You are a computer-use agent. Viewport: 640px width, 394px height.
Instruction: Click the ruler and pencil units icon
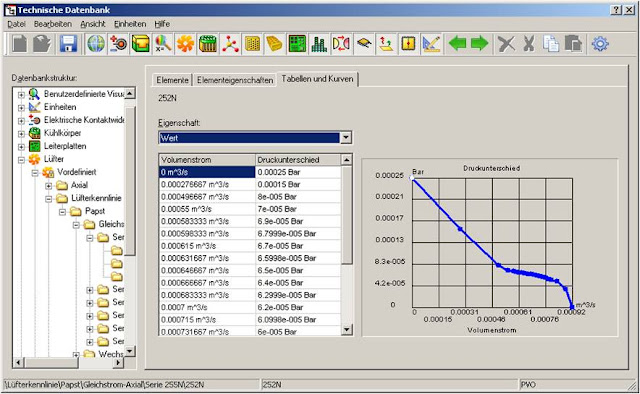coord(431,44)
